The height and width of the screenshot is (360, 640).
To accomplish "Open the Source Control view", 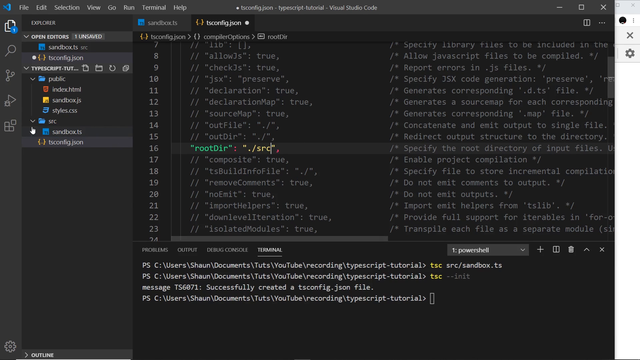I will [x=10, y=76].
